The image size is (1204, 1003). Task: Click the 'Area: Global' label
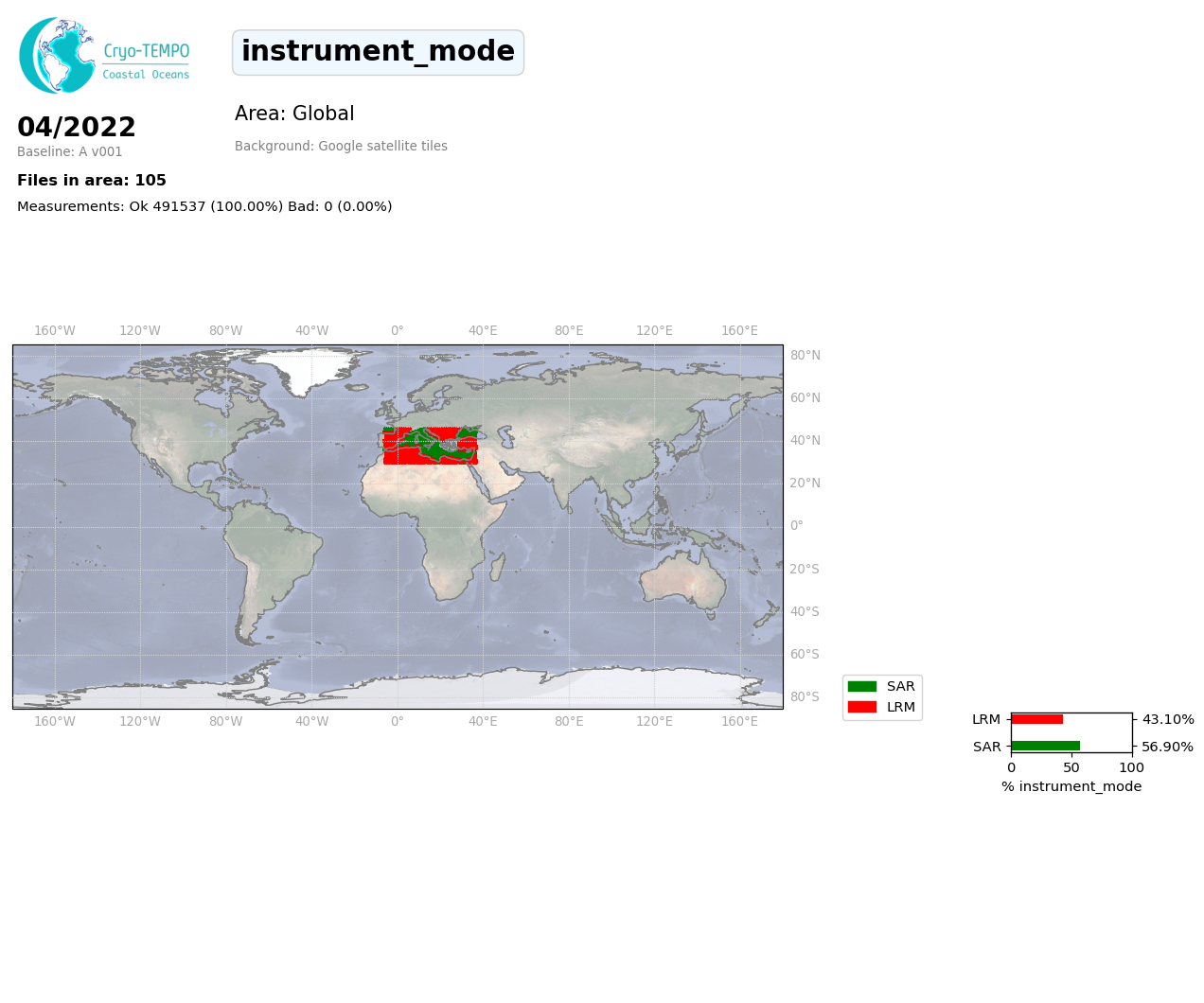point(294,114)
